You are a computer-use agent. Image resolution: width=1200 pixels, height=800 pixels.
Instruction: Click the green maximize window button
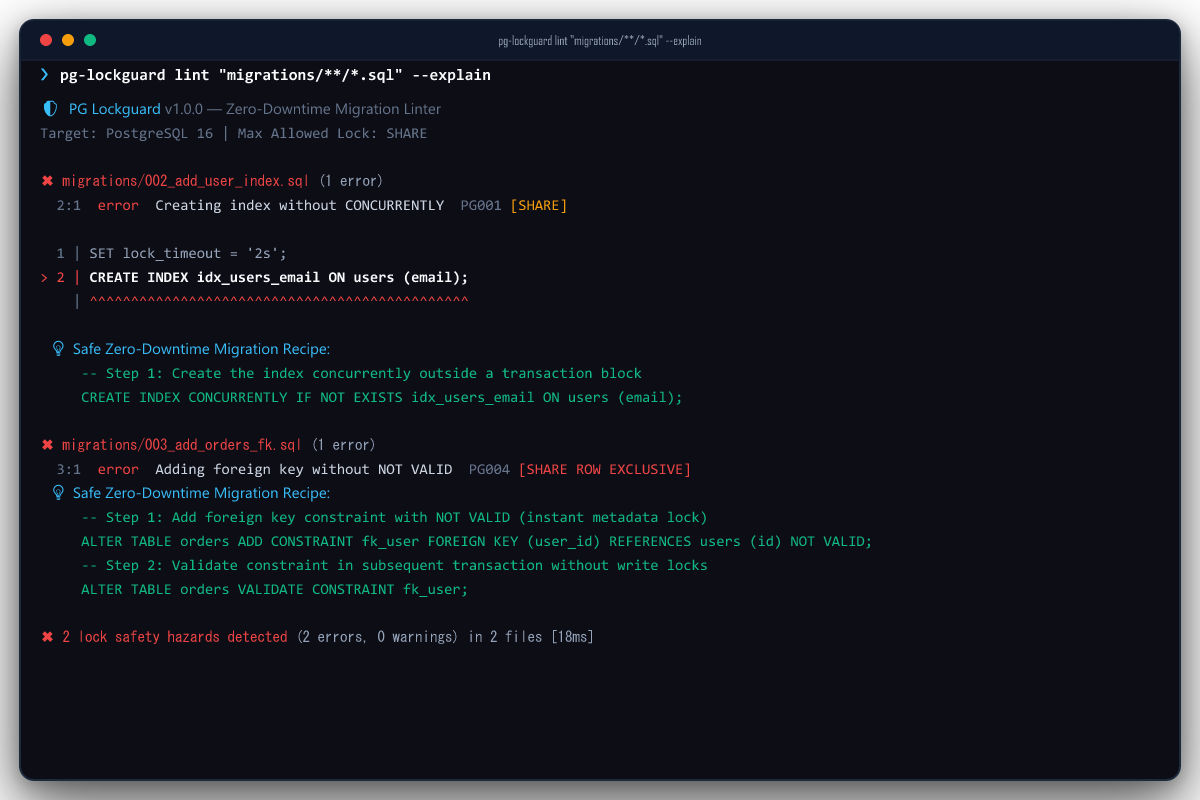(90, 40)
